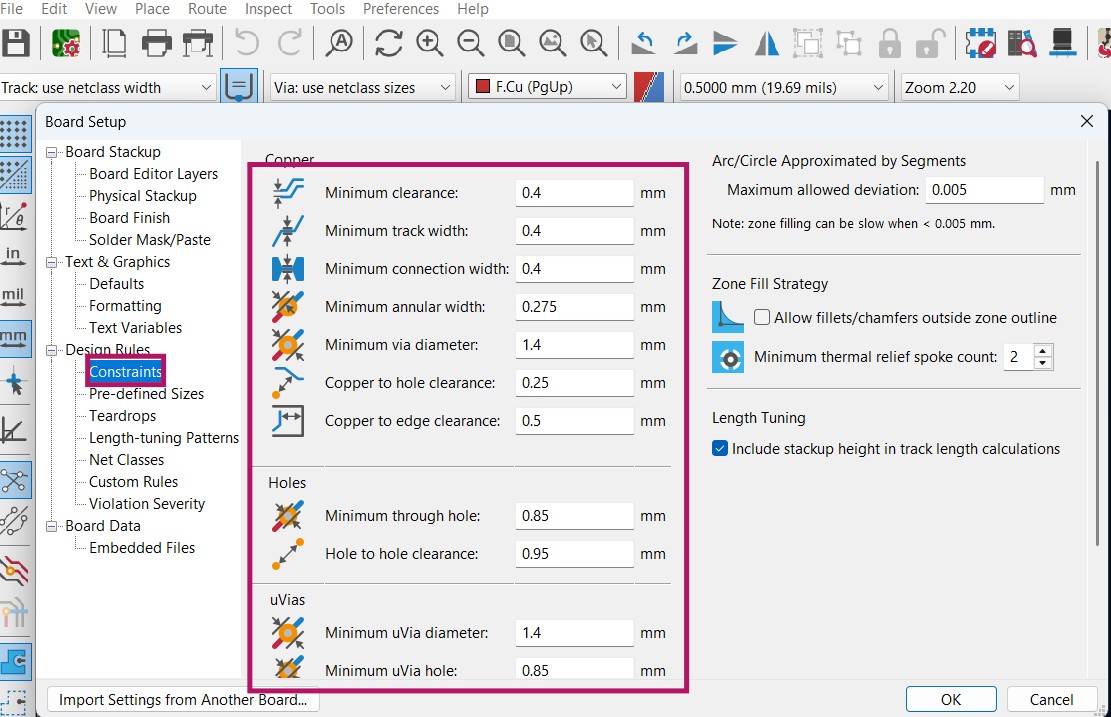This screenshot has width=1111, height=717.
Task: Select Custom Rules in tree
Action: click(133, 482)
